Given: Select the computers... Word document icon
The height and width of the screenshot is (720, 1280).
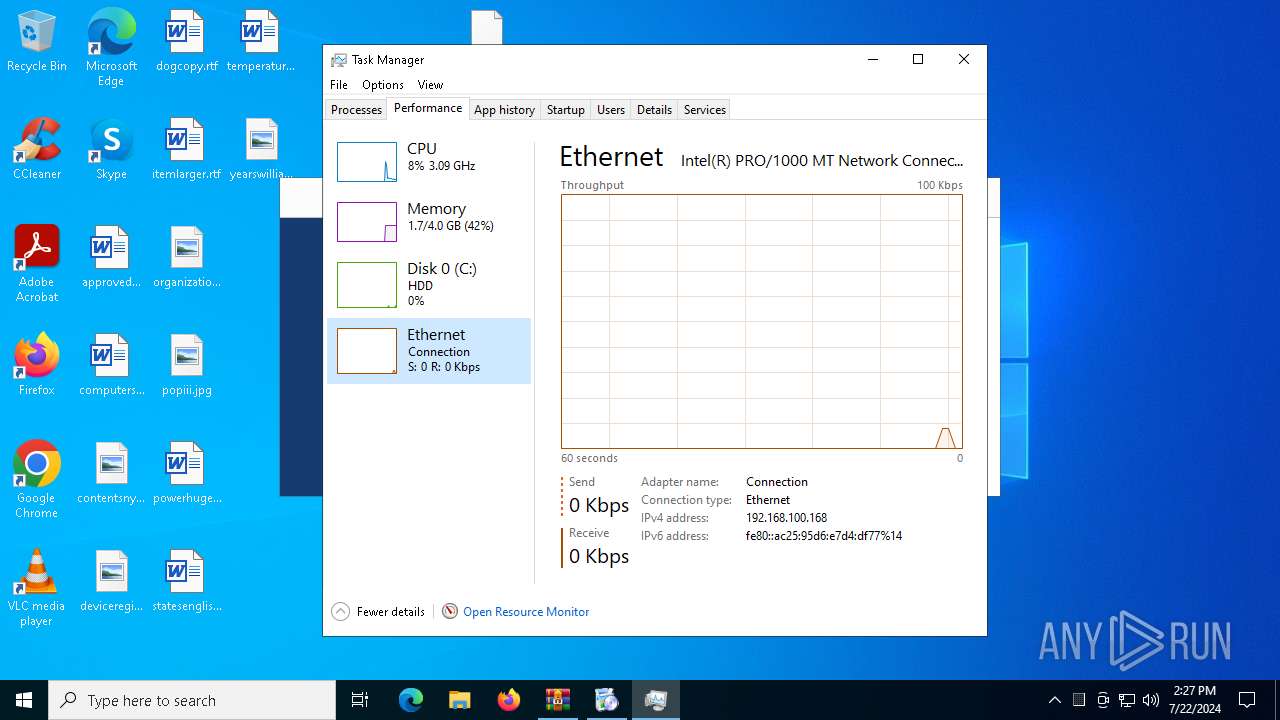Looking at the screenshot, I should click(111, 366).
